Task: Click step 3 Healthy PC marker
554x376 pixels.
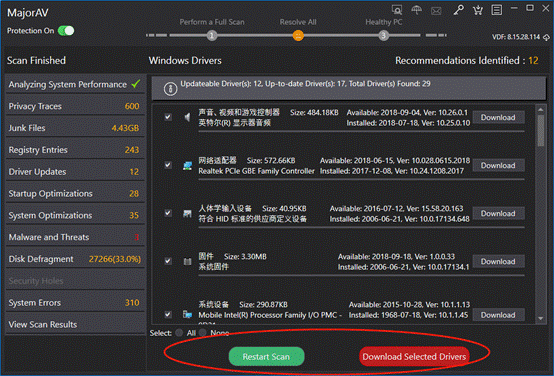Action: [x=383, y=35]
